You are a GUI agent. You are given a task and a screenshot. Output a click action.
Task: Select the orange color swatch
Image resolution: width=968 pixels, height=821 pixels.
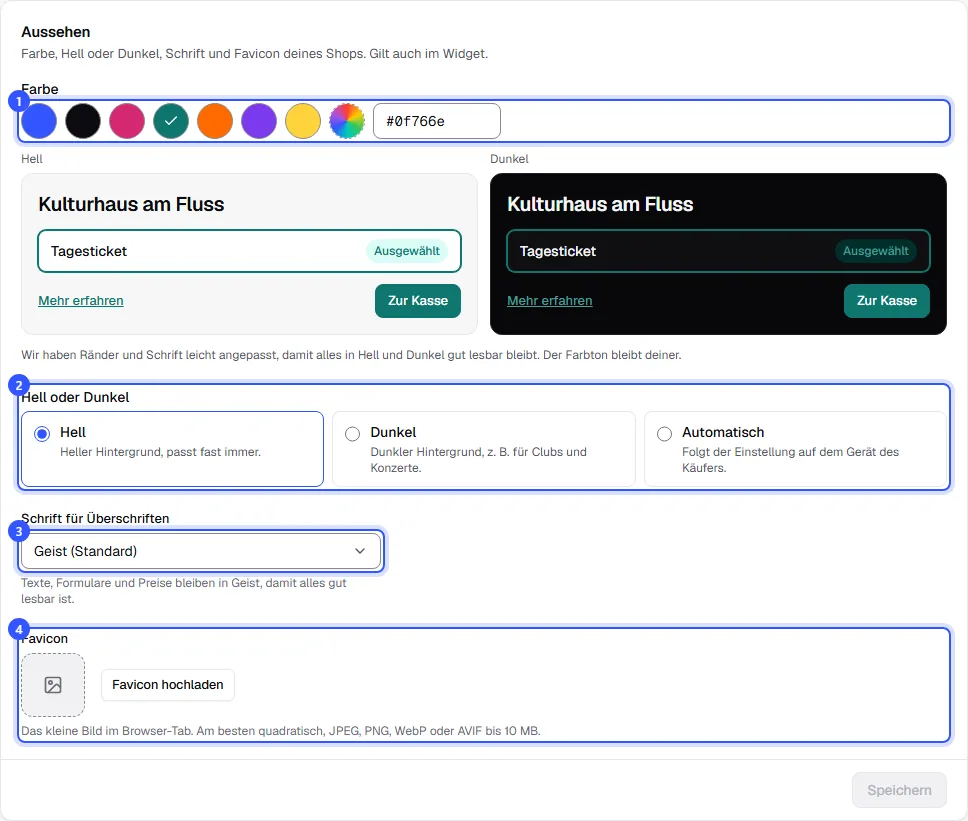click(x=215, y=121)
